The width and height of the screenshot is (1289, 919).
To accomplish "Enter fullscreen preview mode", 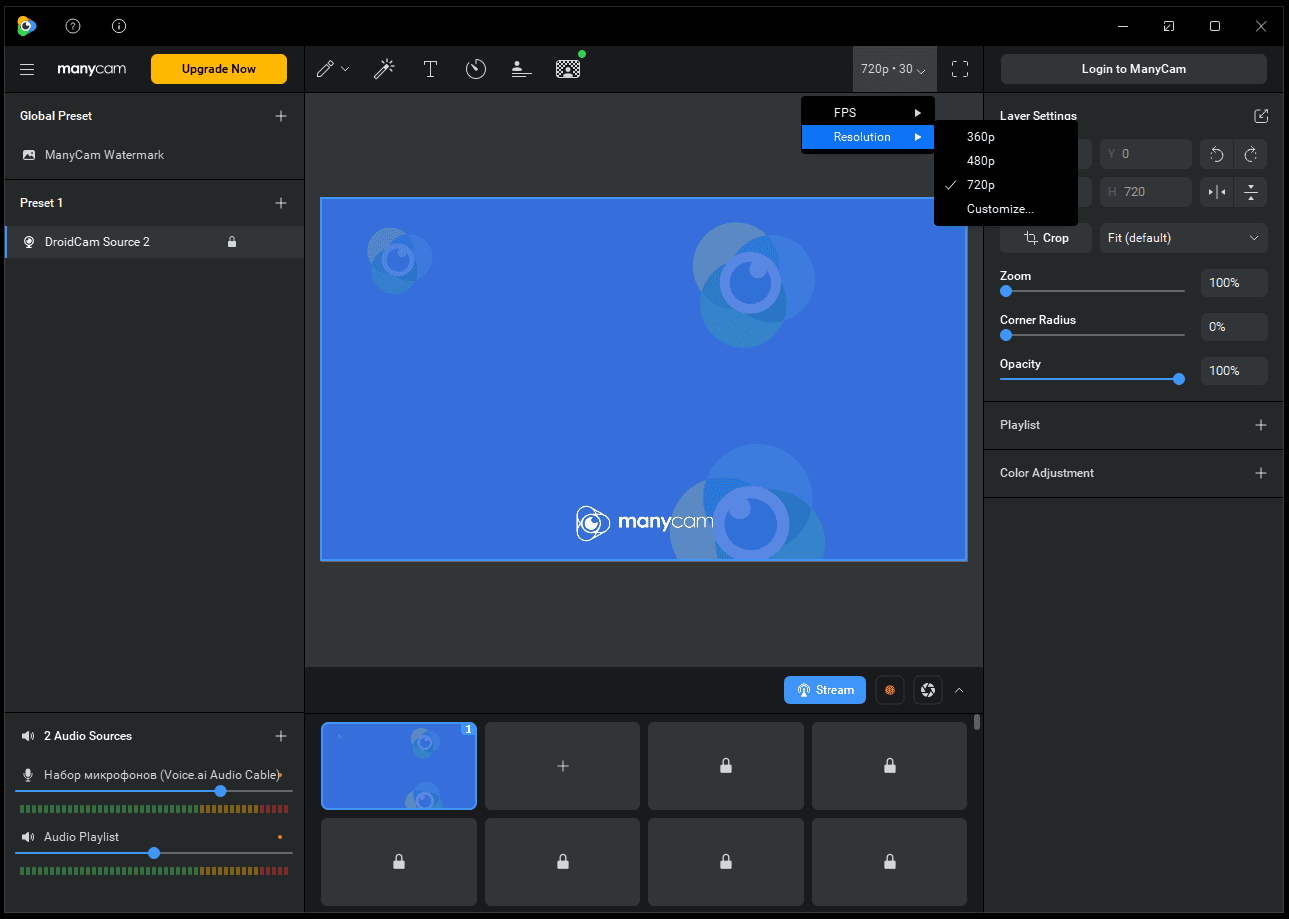I will coord(960,69).
